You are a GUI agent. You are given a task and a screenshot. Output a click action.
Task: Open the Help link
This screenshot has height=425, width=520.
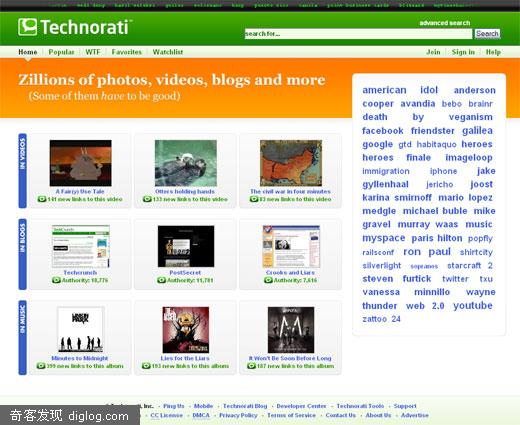[493, 52]
